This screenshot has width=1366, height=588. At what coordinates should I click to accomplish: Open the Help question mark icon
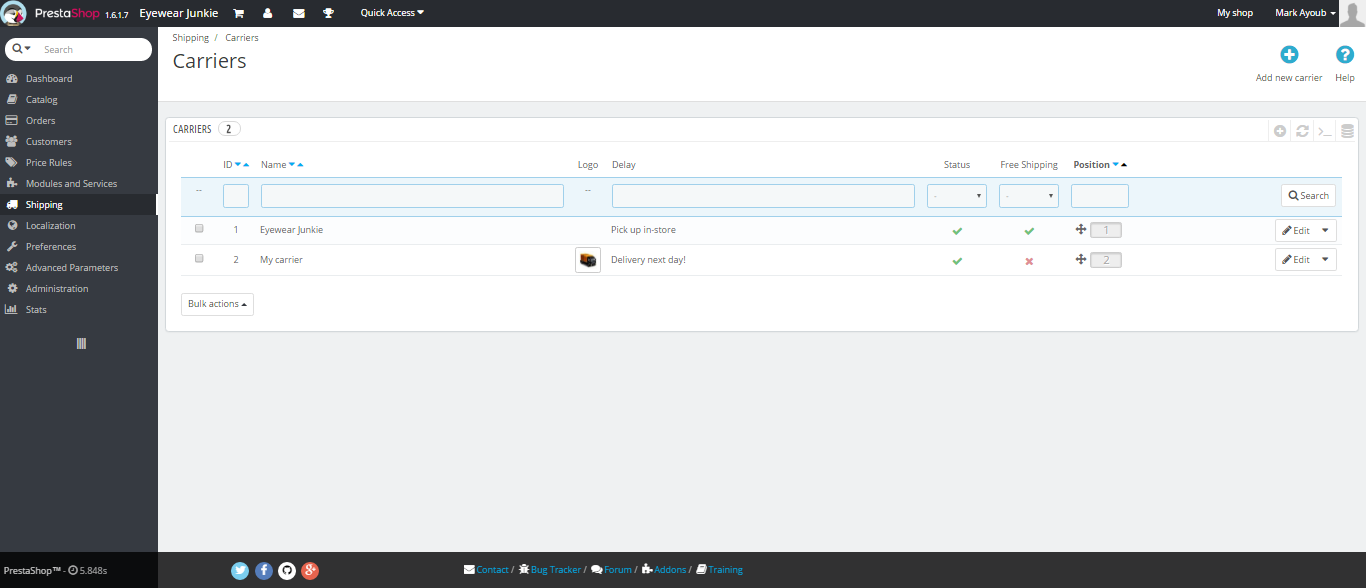[1345, 56]
